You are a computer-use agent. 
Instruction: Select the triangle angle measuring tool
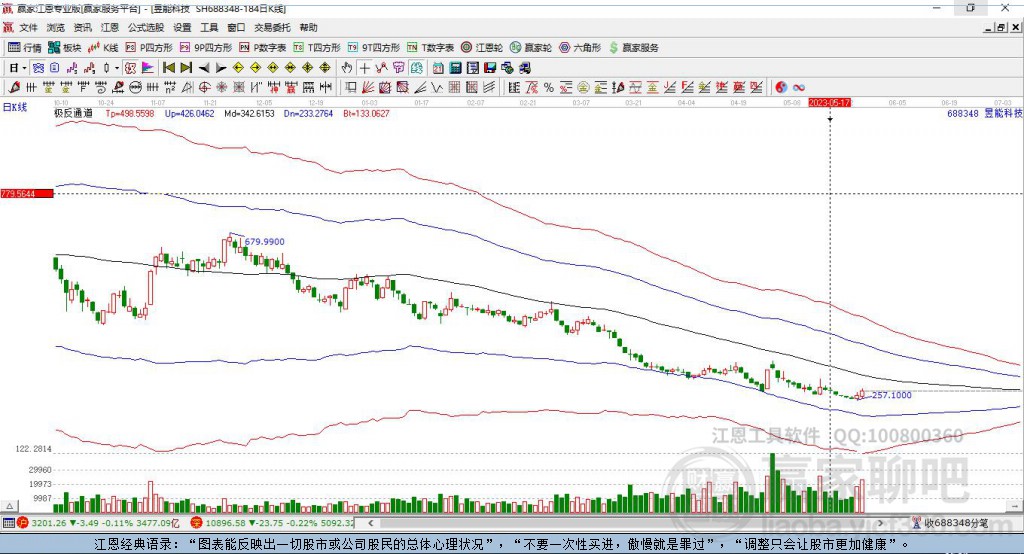(x=187, y=87)
